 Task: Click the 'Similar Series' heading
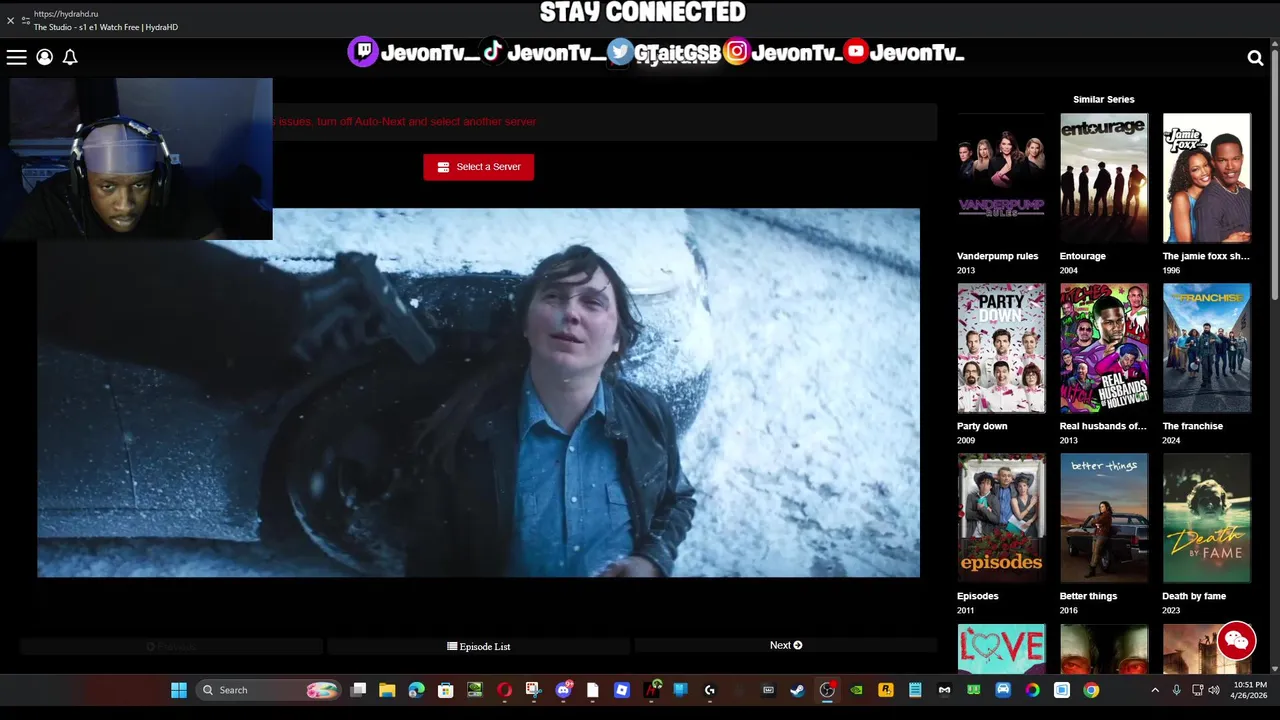1103,99
